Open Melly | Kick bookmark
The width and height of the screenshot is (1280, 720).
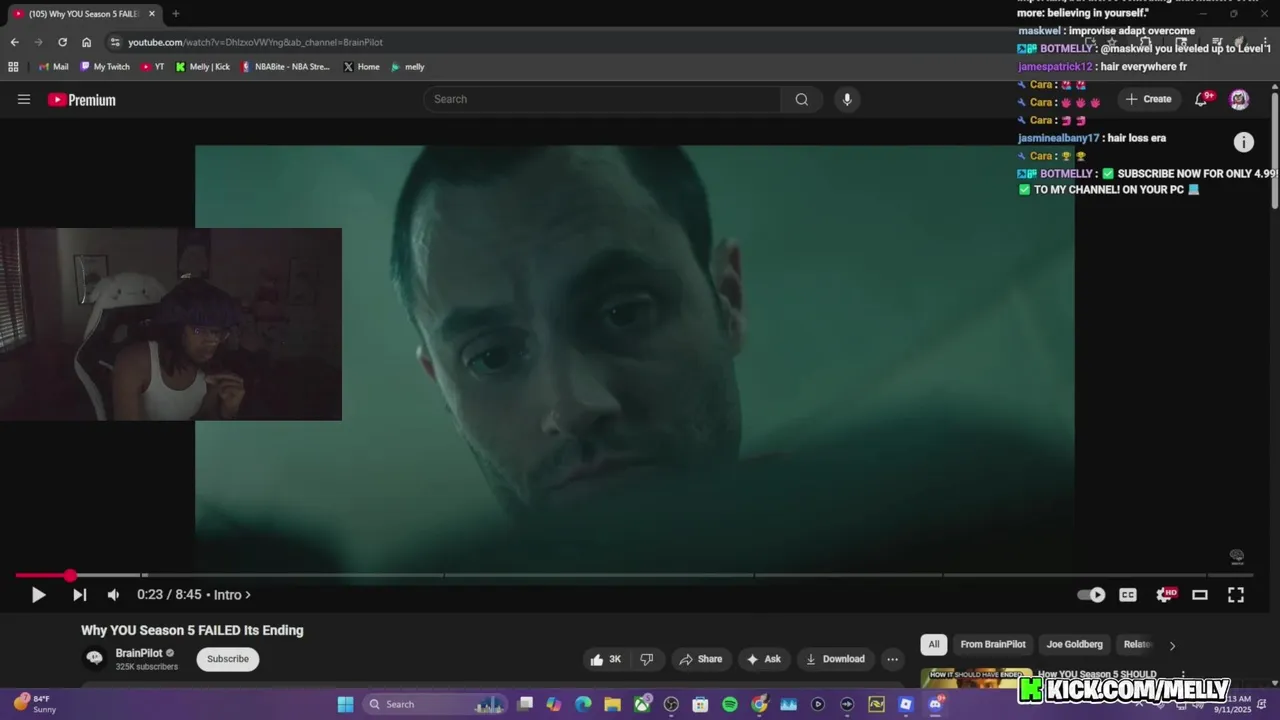pos(203,67)
